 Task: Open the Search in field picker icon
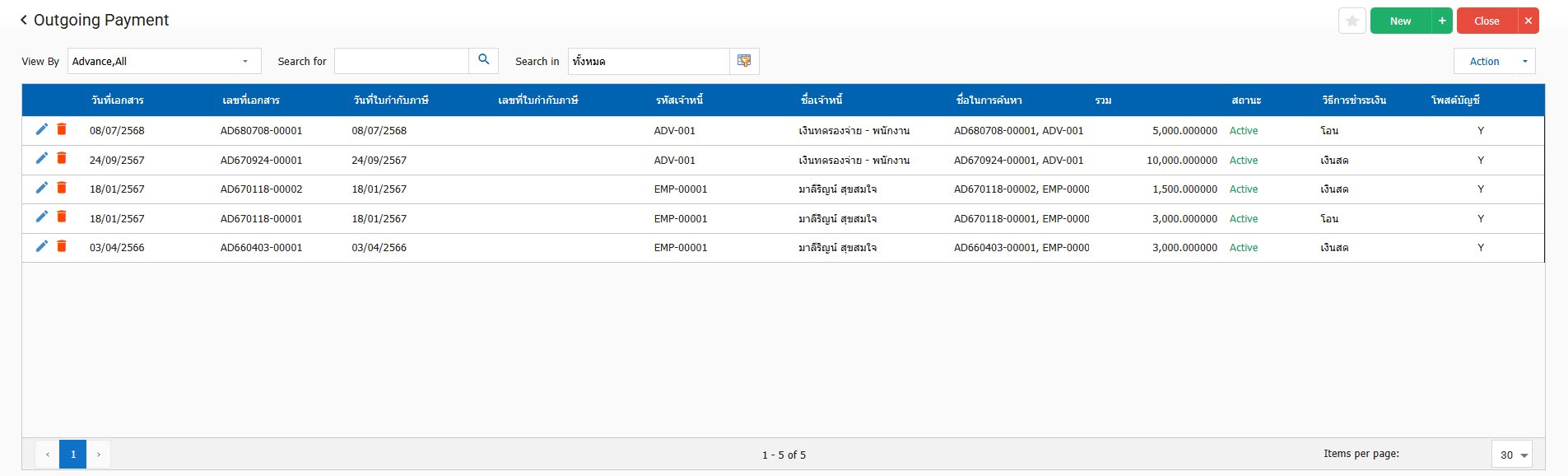pos(744,61)
